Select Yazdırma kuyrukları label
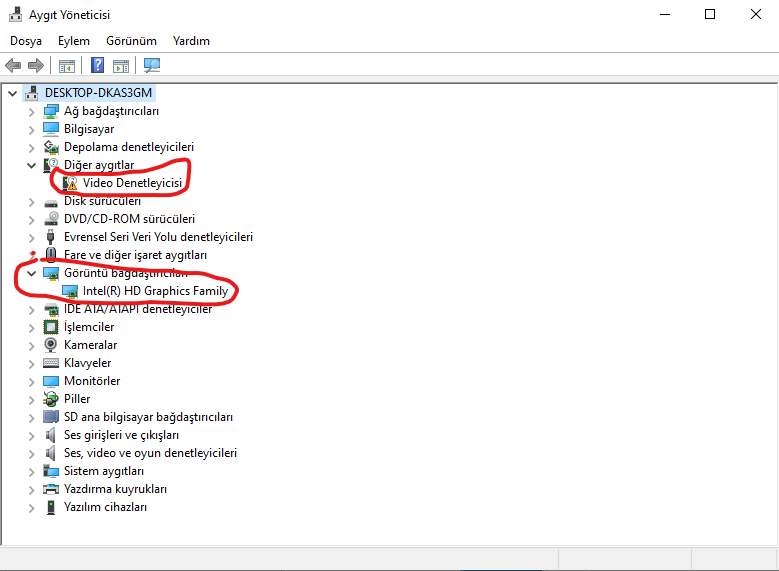 [115, 489]
